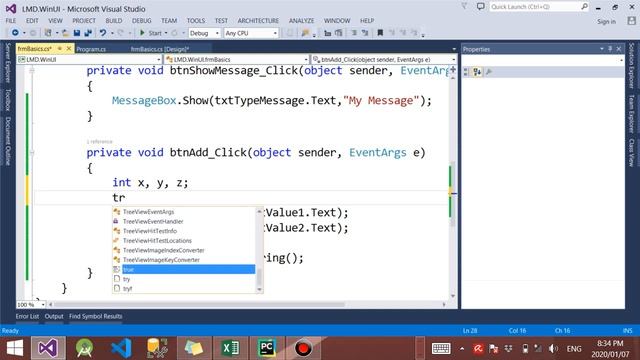Open the FILE menu
This screenshot has width=640, height=360.
(11, 20)
